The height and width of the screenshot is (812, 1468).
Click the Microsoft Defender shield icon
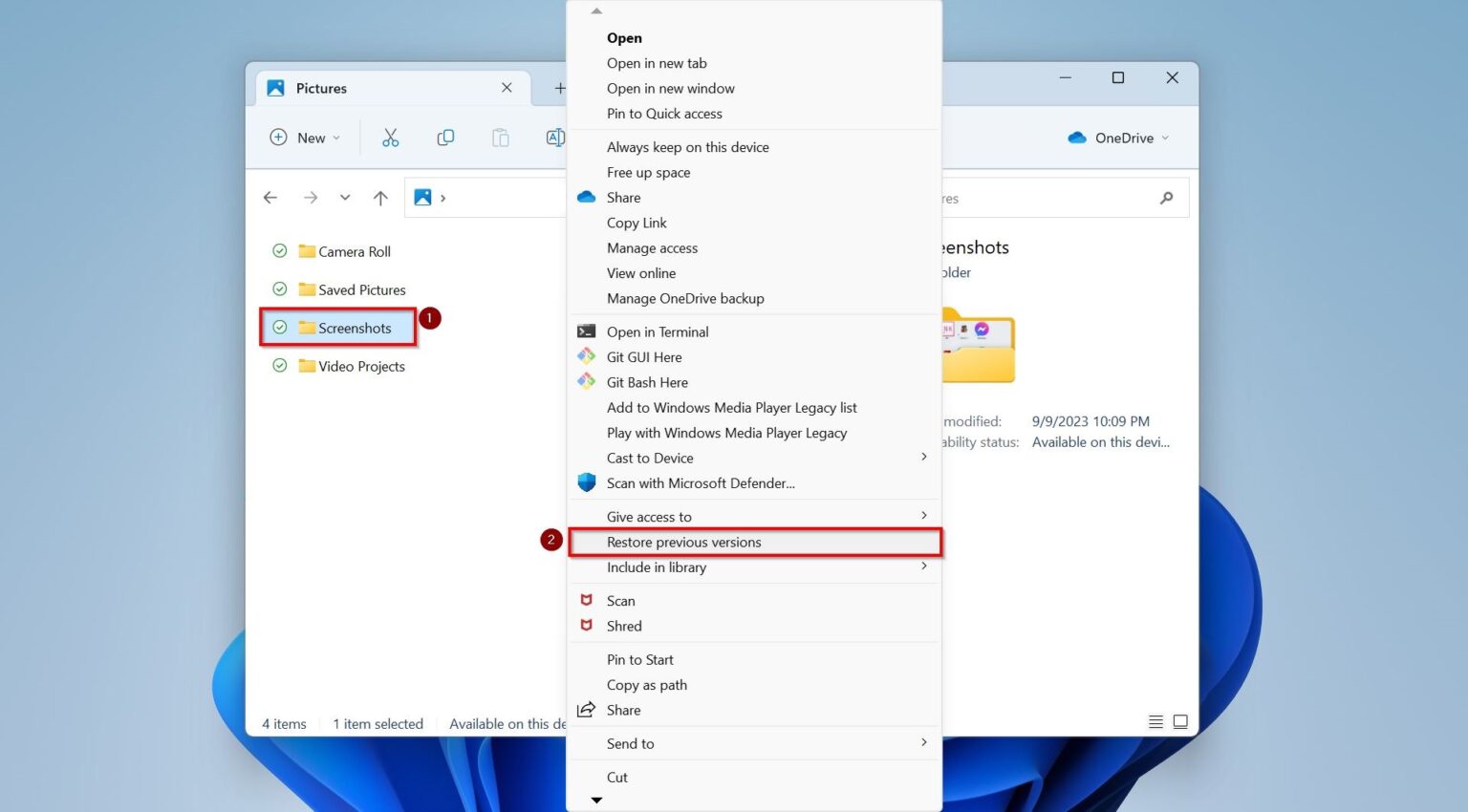586,482
